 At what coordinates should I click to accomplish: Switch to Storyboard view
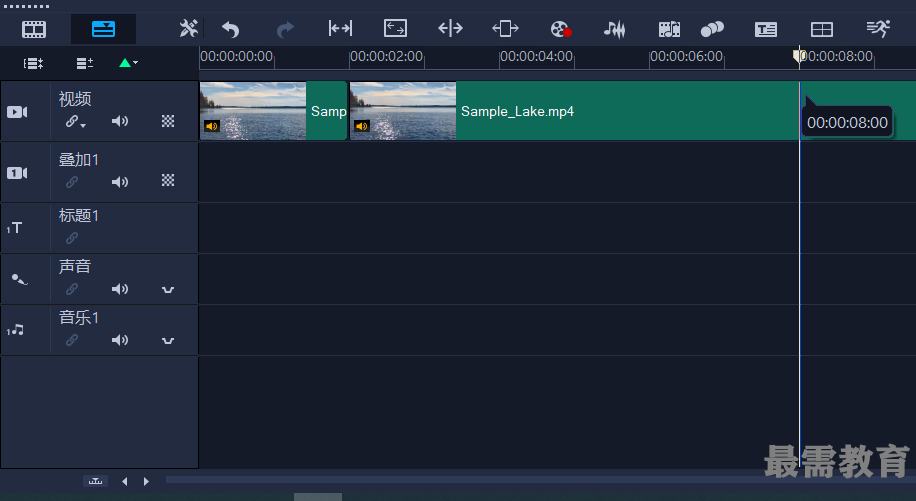click(x=34, y=29)
